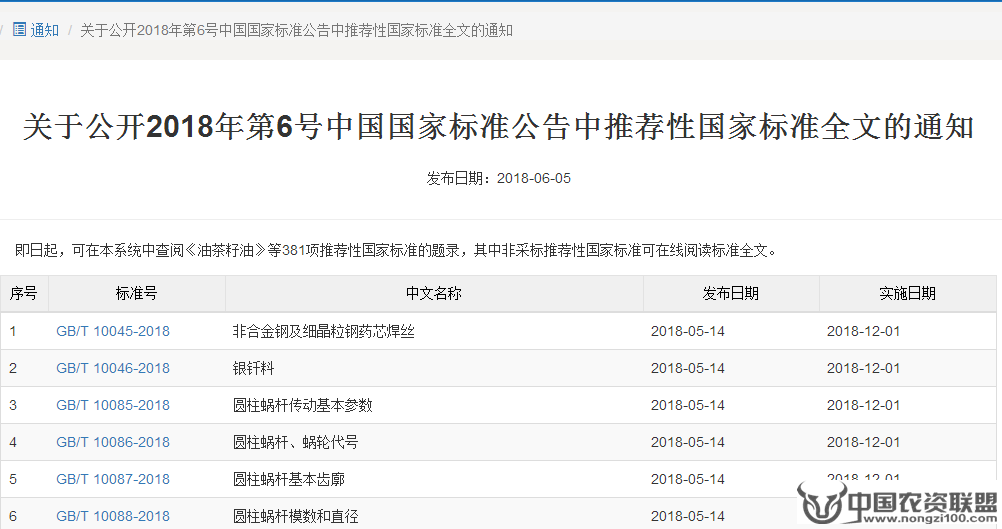This screenshot has height=529, width=1002.
Task: Select the name 圆柱蜗杆基本齿廓
Action: pyautogui.click(x=289, y=479)
